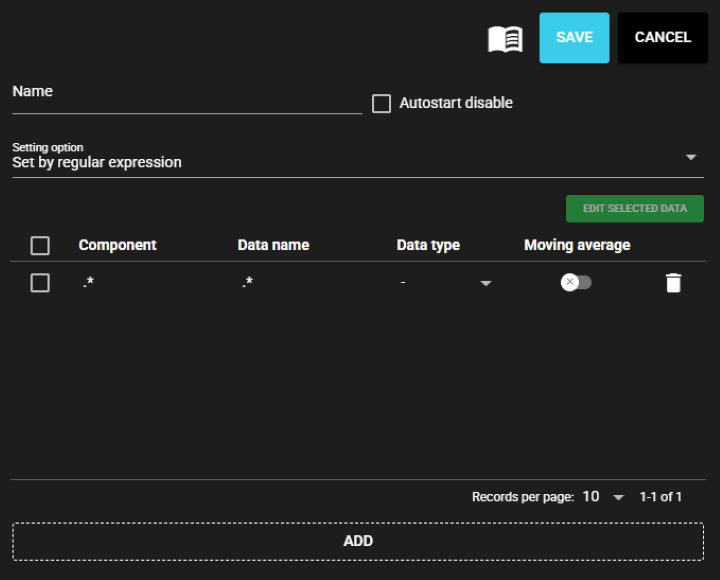The height and width of the screenshot is (580, 720).
Task: Tick the checkbox for the first data row
Action: tap(40, 283)
